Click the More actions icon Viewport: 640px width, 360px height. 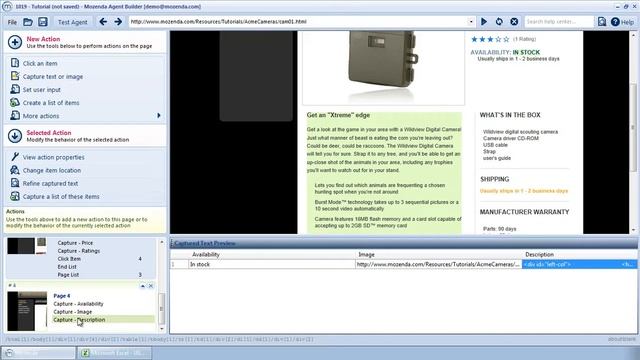(x=15, y=115)
